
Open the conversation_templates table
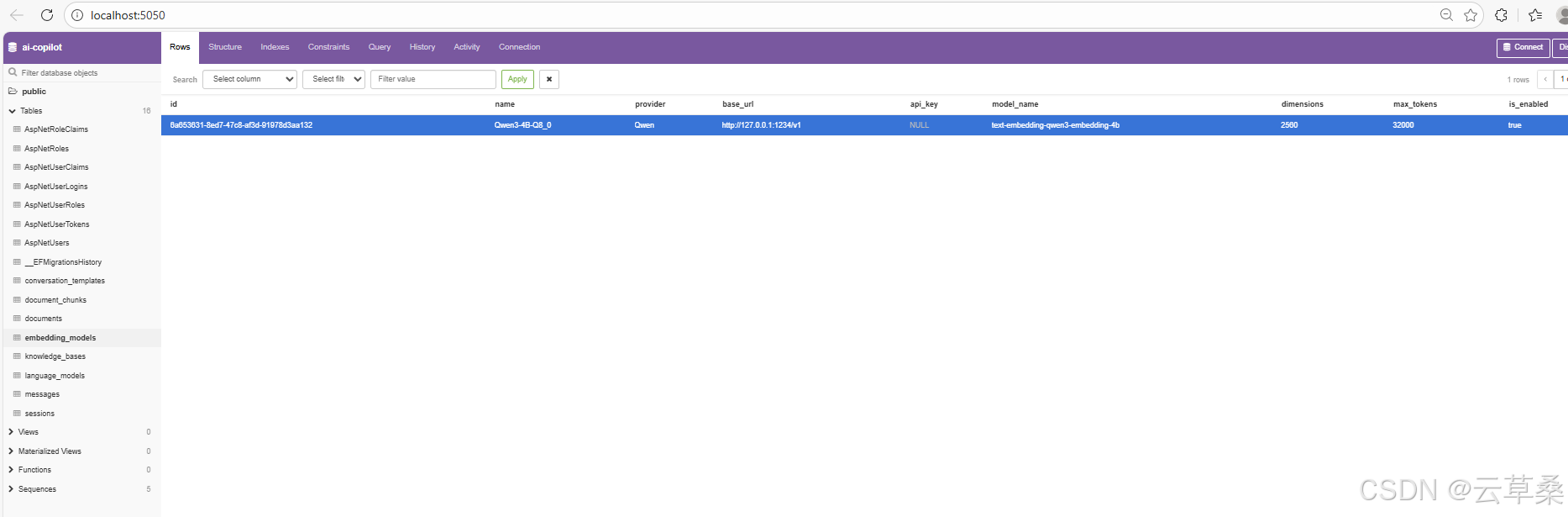(65, 280)
